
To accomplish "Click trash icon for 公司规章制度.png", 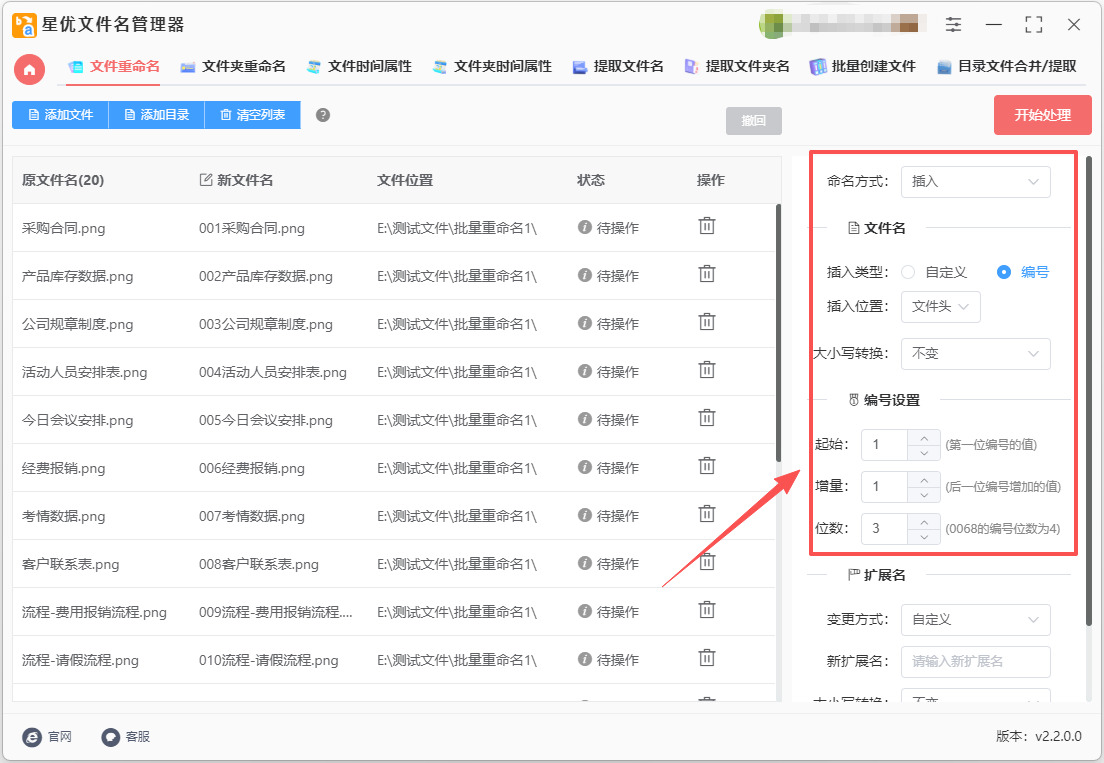I will coord(706,322).
